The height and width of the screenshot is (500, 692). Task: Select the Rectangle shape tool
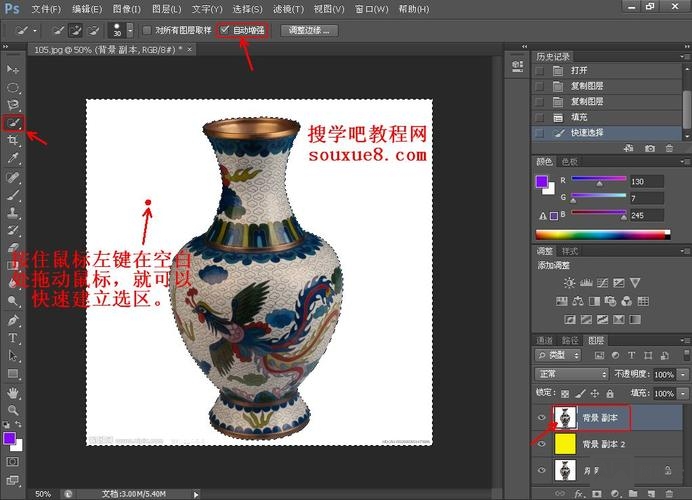(13, 374)
